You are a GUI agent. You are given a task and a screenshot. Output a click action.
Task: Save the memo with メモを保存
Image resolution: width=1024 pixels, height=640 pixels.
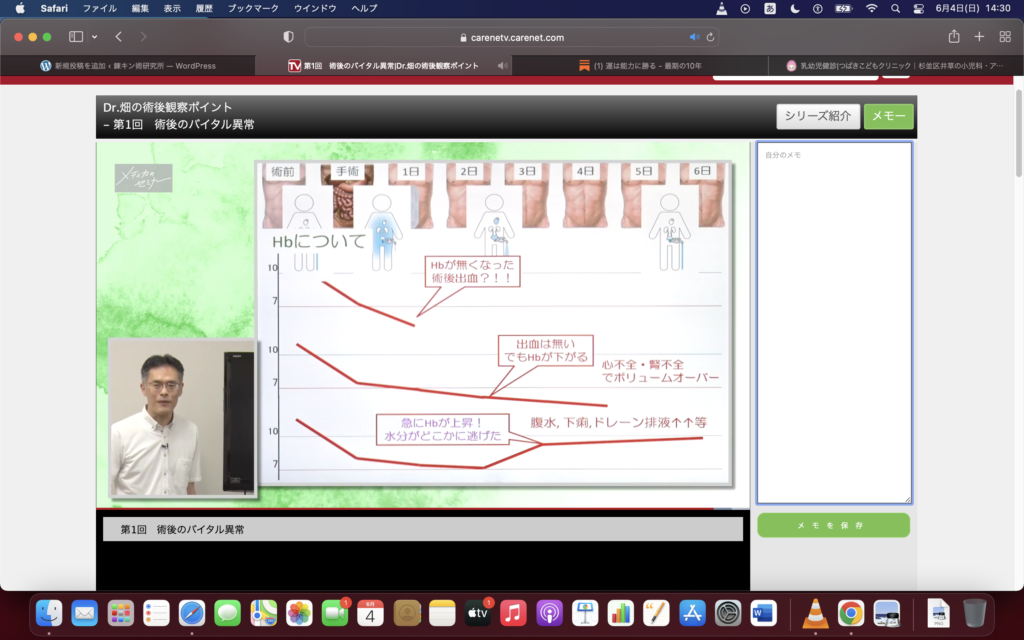pyautogui.click(x=833, y=525)
